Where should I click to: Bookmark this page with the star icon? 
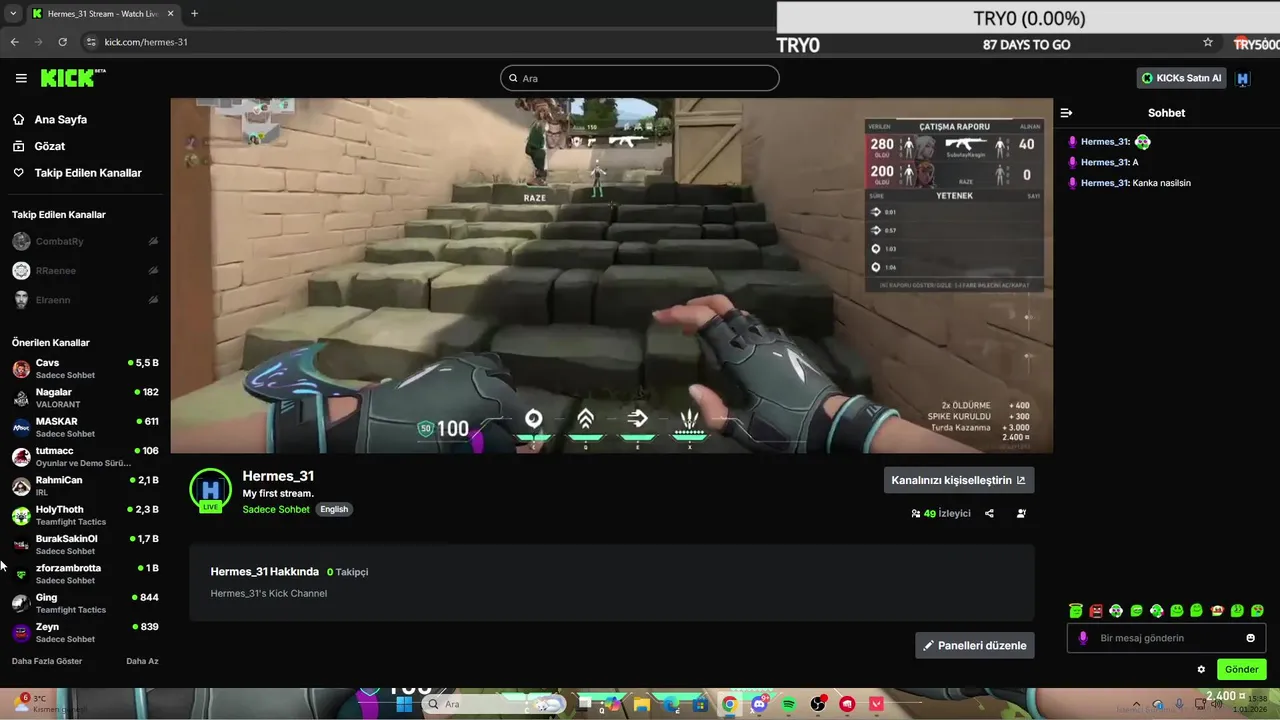[1208, 43]
